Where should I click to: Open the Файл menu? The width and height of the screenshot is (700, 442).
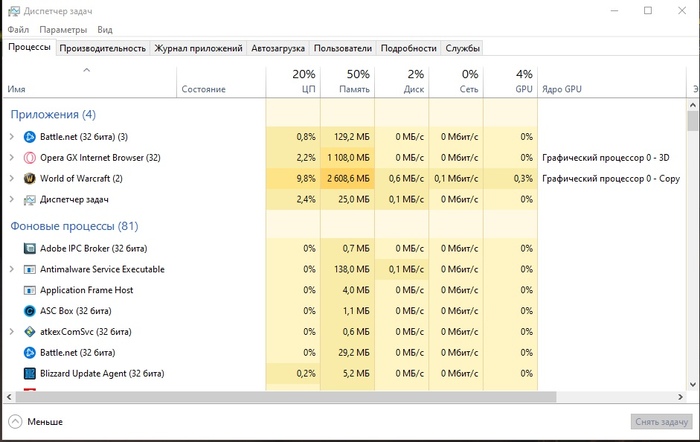click(18, 31)
